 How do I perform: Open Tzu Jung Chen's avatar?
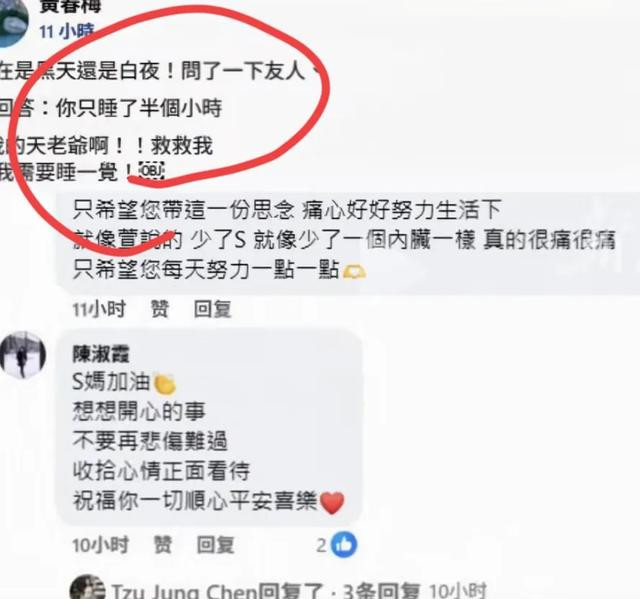click(x=87, y=588)
